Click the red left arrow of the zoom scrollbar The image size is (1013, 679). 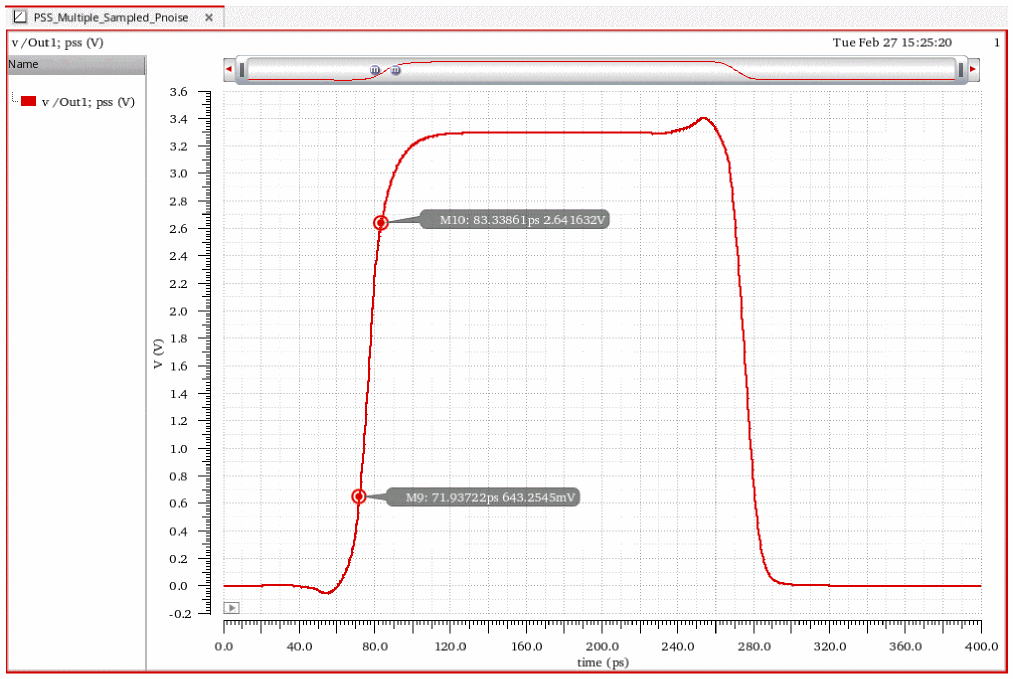229,69
